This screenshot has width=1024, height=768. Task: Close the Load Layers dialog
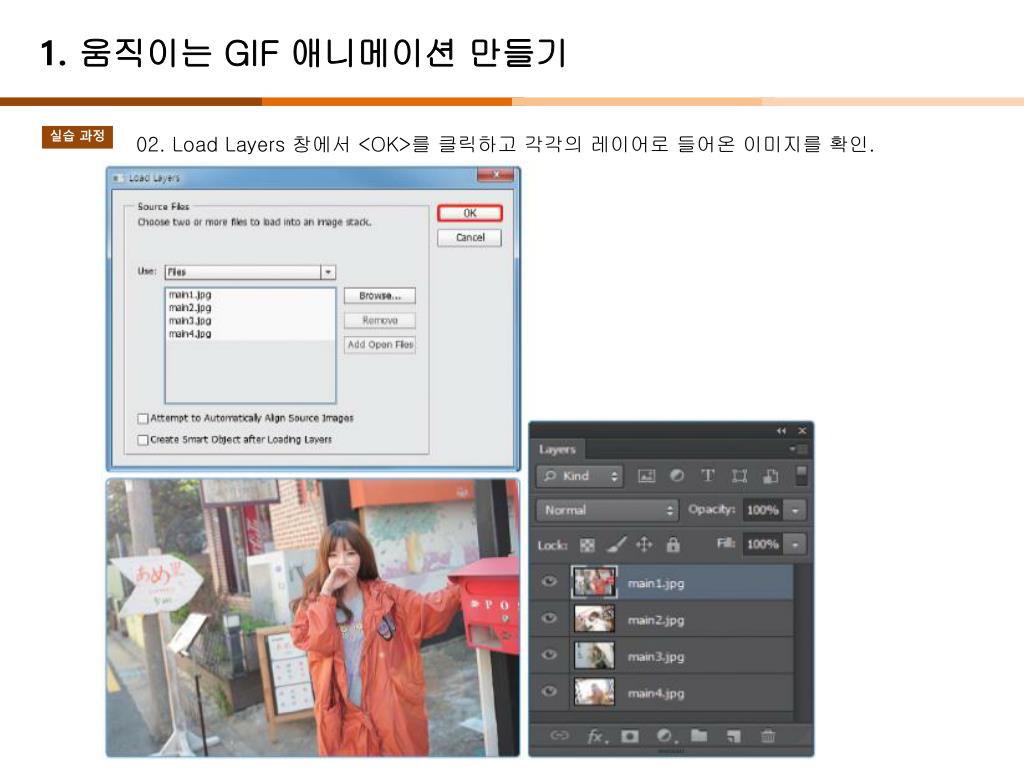[x=496, y=175]
